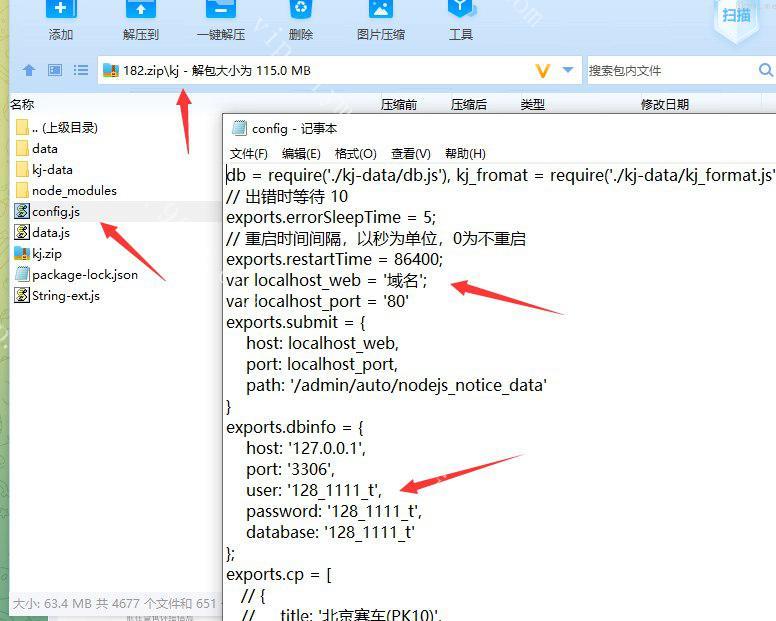Click the 添加 (Add) toolbar icon
This screenshot has width=776, height=621.
(60, 11)
